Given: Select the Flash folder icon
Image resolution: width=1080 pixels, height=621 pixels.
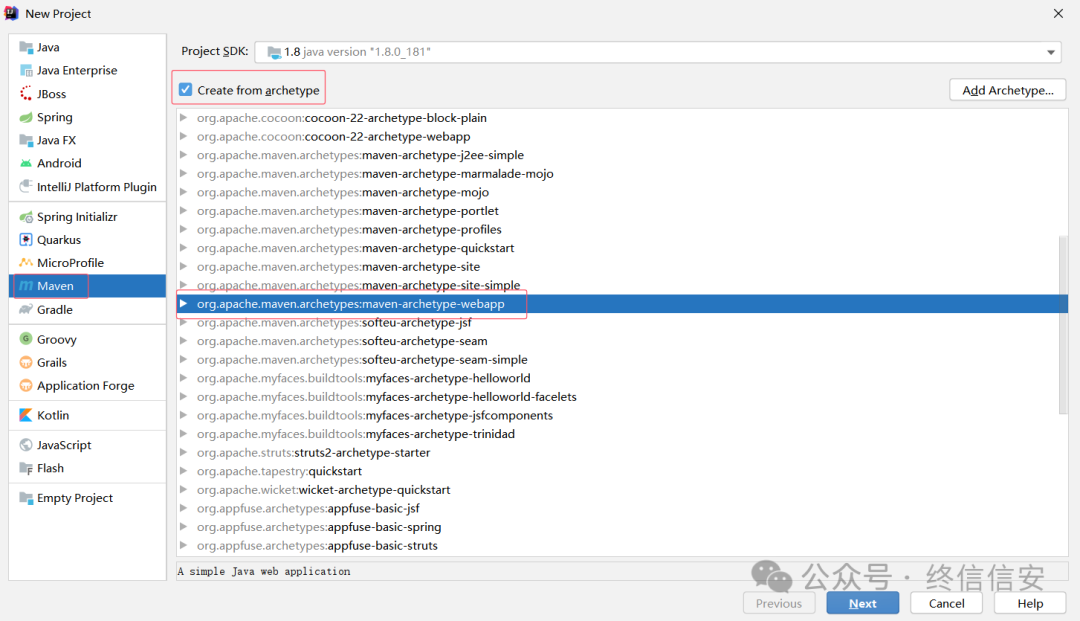Looking at the screenshot, I should pos(26,468).
